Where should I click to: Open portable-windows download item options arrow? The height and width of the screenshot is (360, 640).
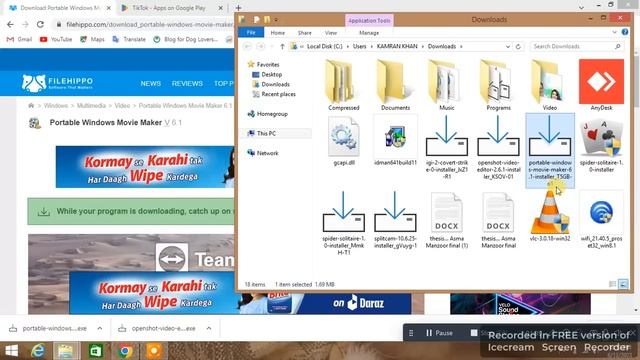100,328
